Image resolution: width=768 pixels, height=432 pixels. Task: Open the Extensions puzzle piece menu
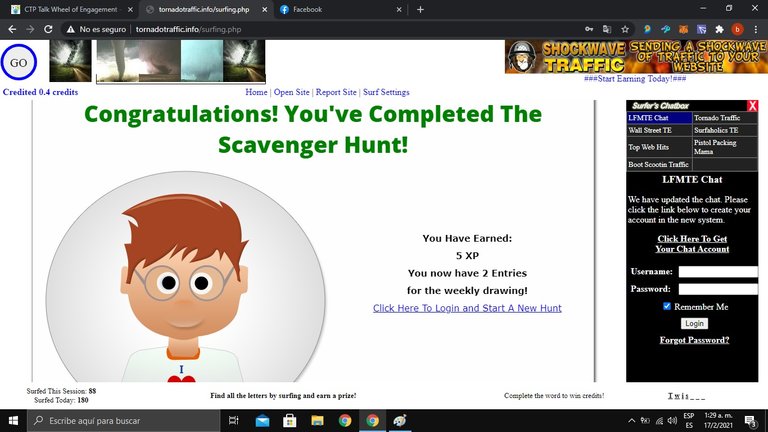720,29
